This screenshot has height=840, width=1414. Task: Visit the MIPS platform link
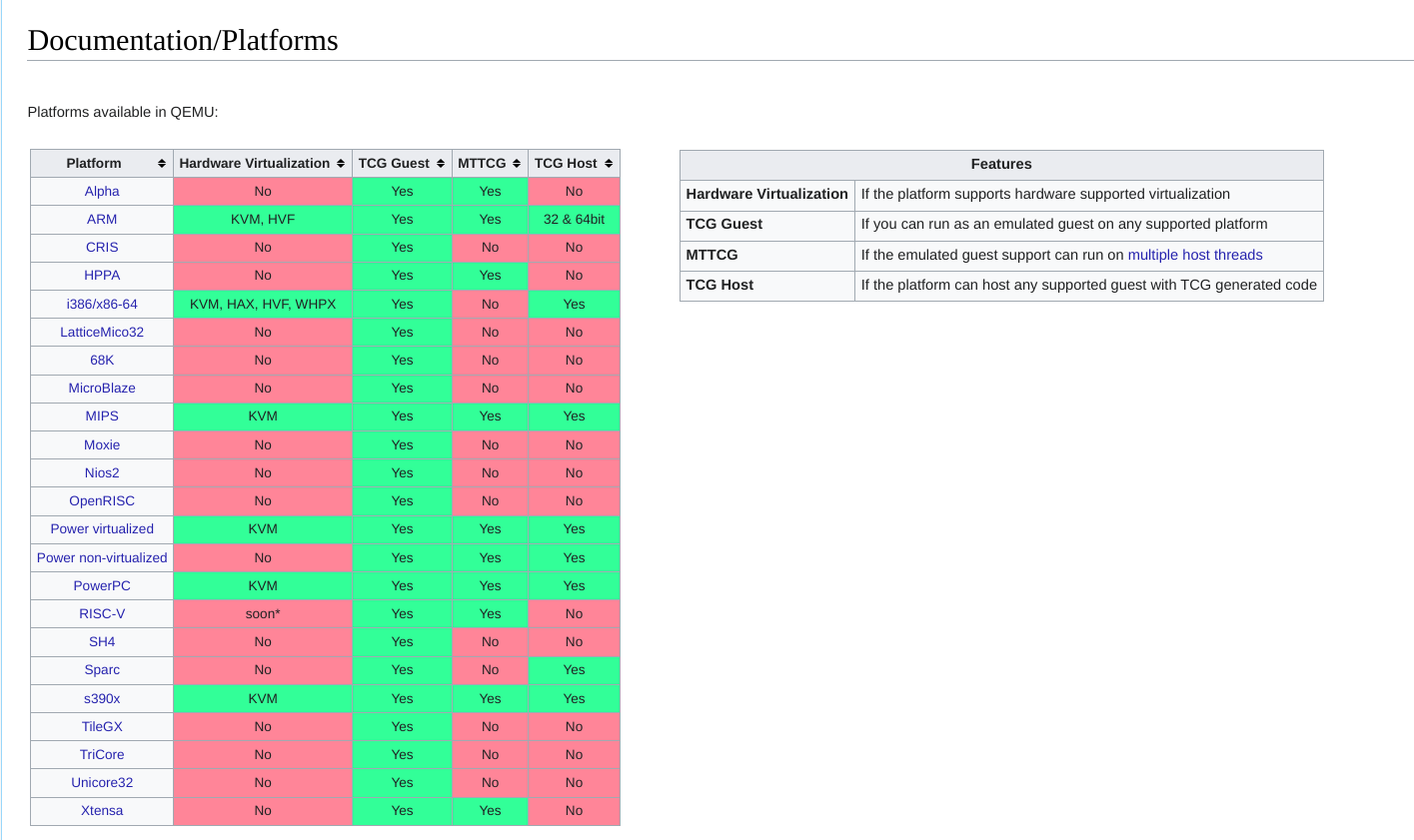[102, 417]
